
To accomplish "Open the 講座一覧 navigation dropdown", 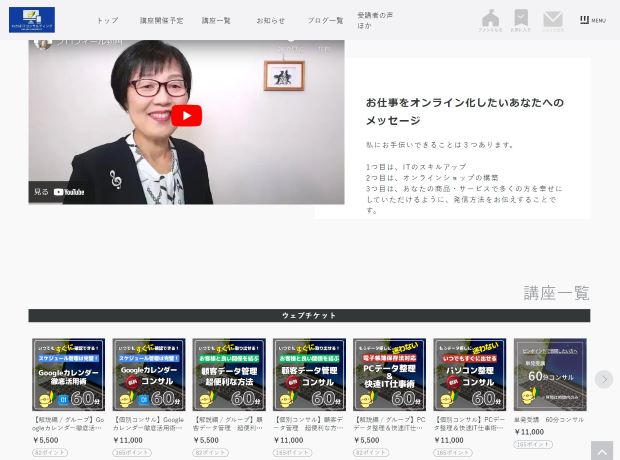I will (x=216, y=20).
